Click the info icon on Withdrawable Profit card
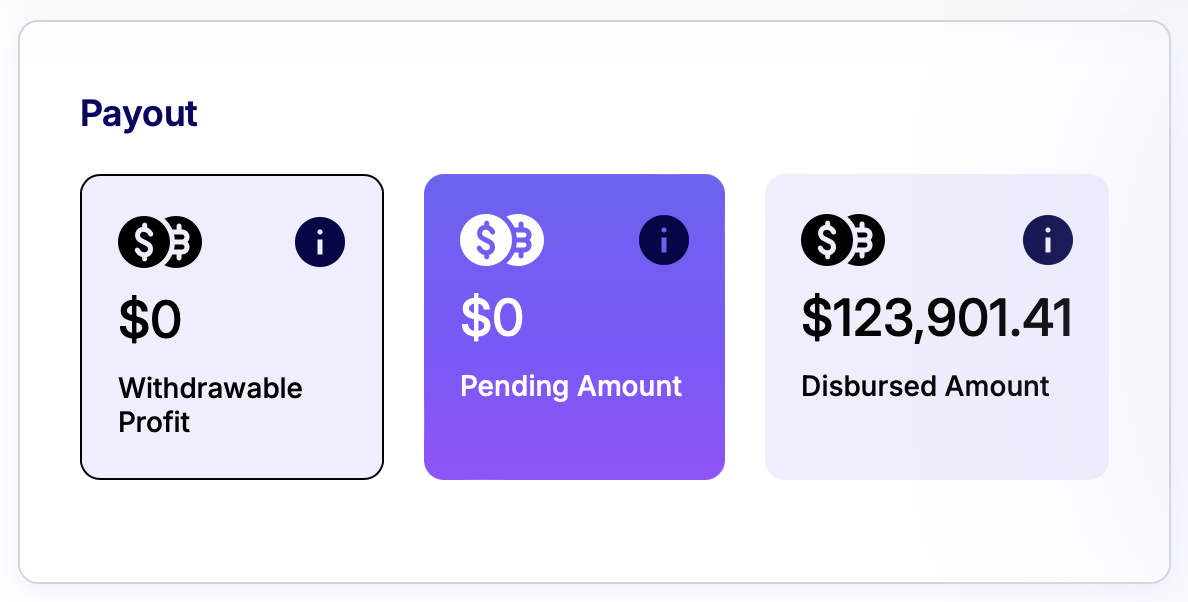This screenshot has height=602, width=1188. pyautogui.click(x=320, y=242)
